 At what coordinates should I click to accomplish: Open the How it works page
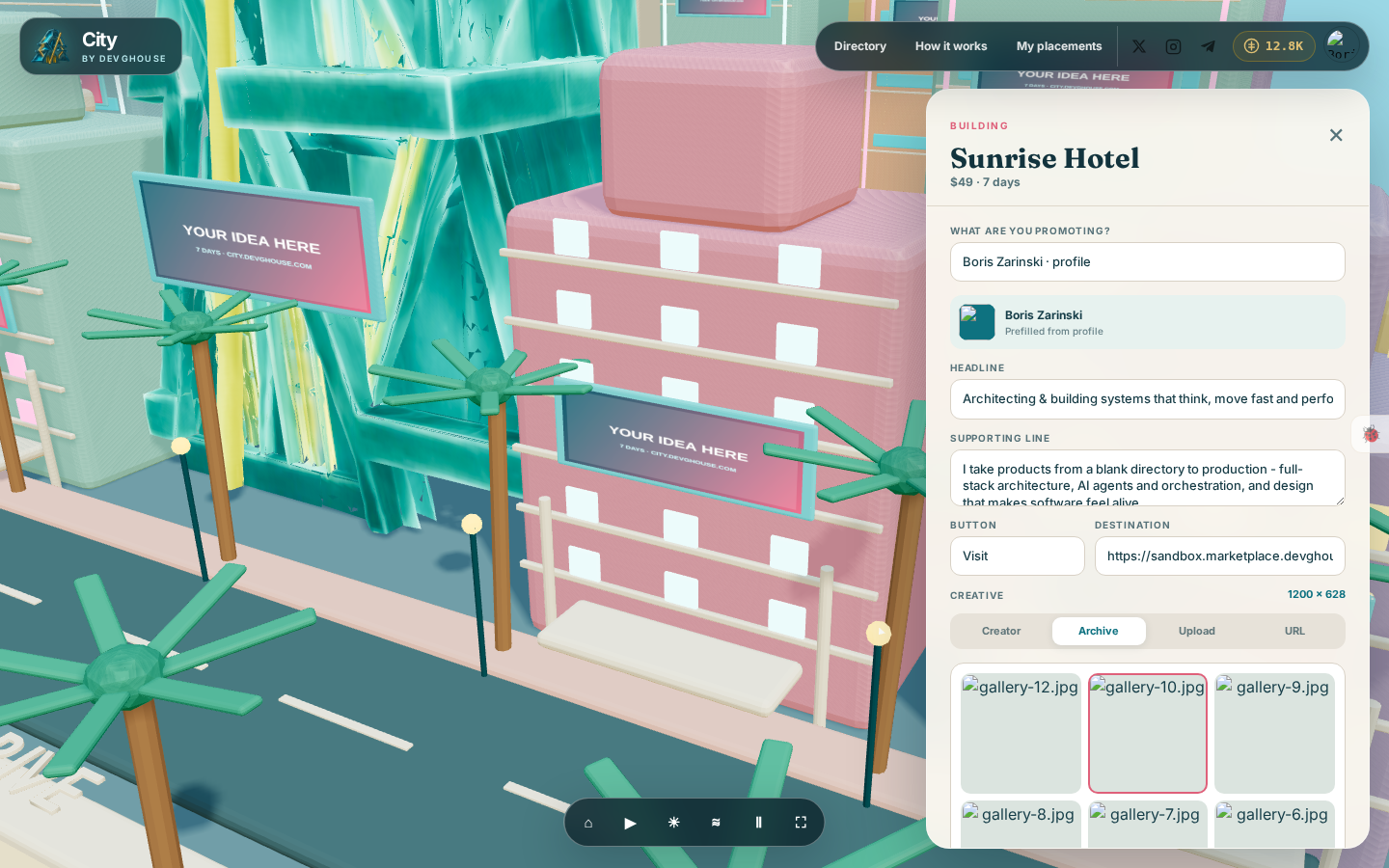tap(951, 46)
